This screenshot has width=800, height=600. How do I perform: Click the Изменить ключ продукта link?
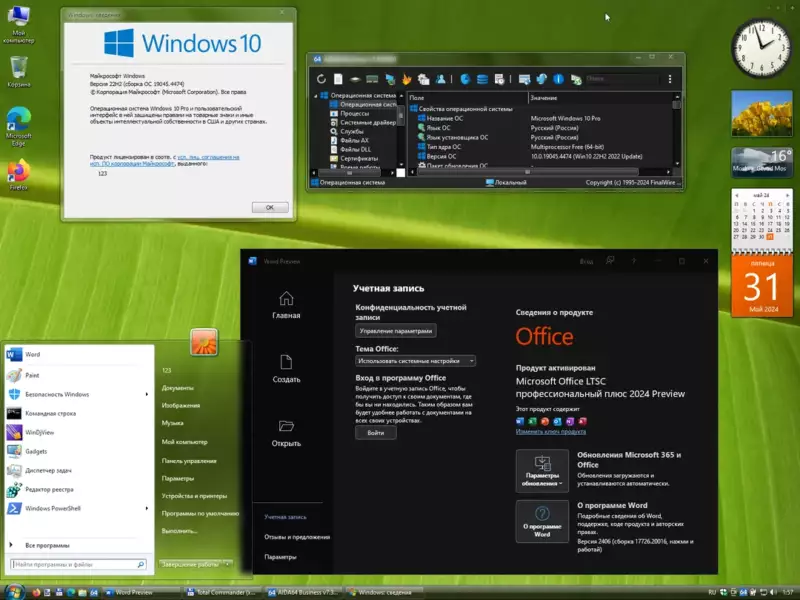(x=551, y=431)
